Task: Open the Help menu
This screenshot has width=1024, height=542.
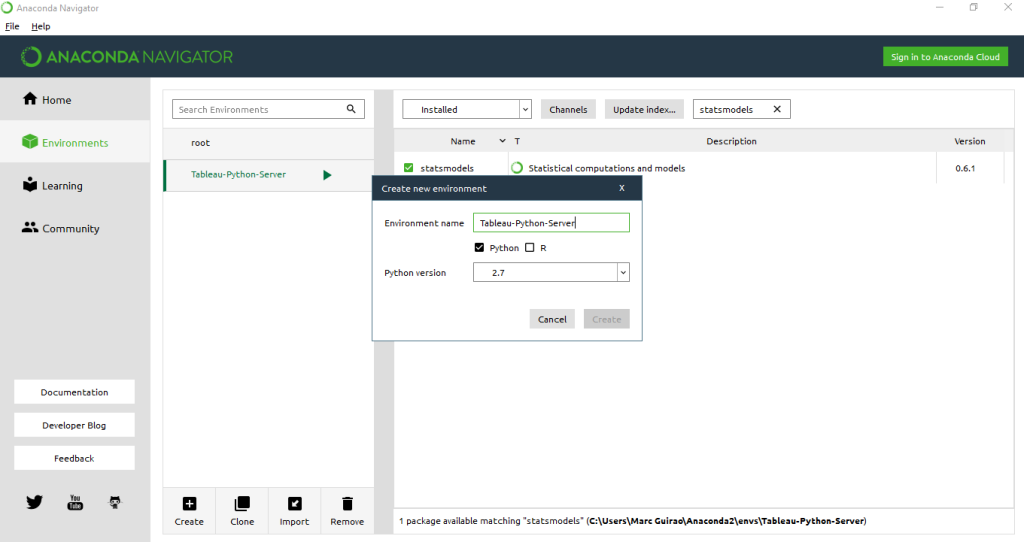Action: point(40,26)
